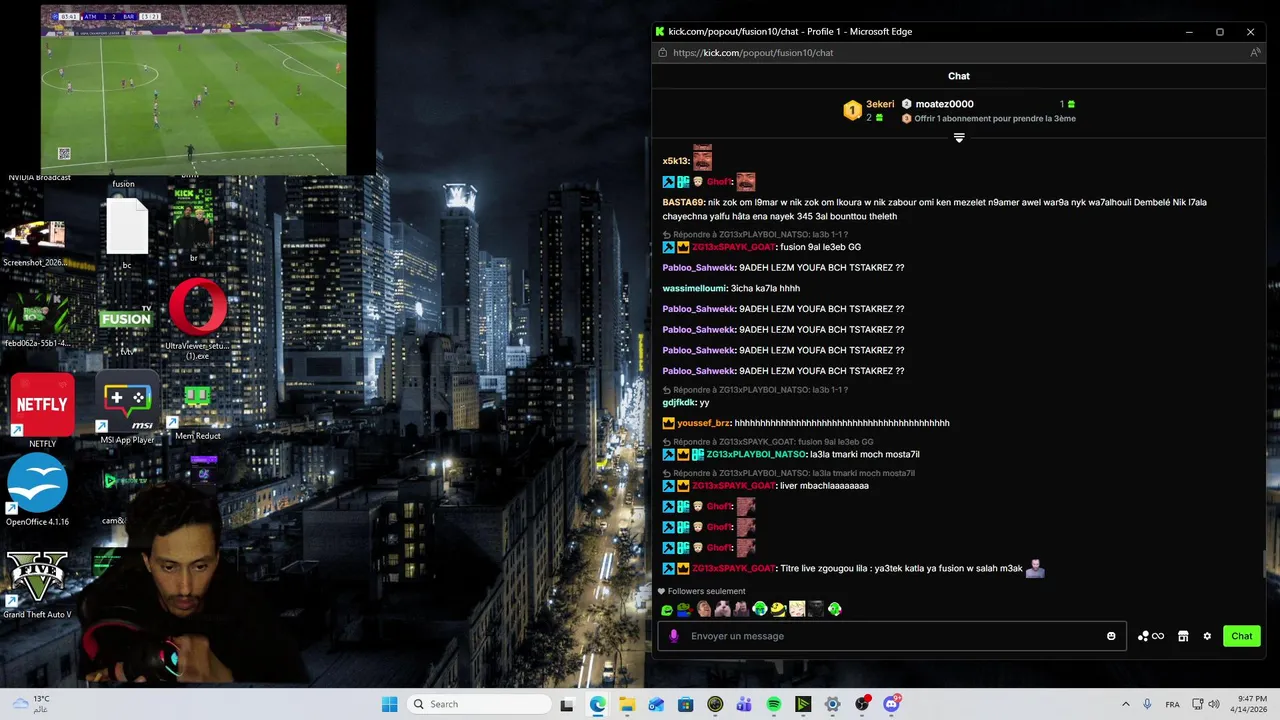Open the emoji picker in message field

[1111, 636]
